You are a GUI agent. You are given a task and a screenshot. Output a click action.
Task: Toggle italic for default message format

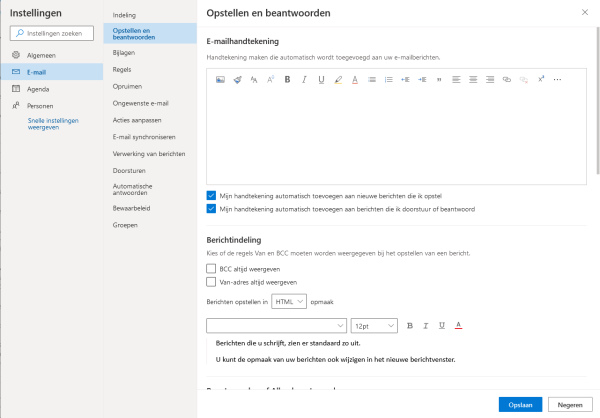tap(426, 326)
